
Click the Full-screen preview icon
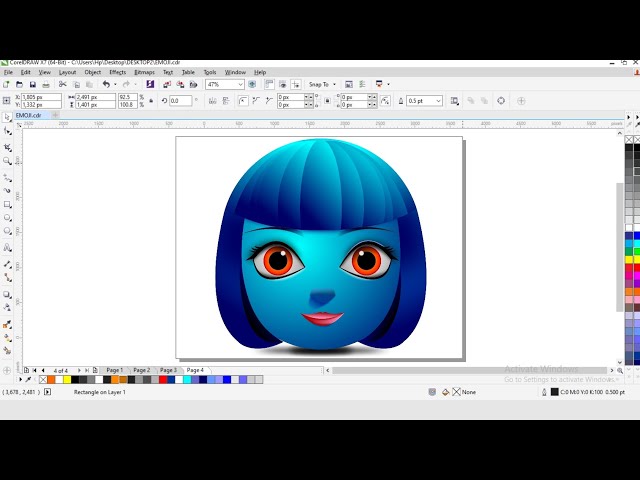click(x=252, y=84)
